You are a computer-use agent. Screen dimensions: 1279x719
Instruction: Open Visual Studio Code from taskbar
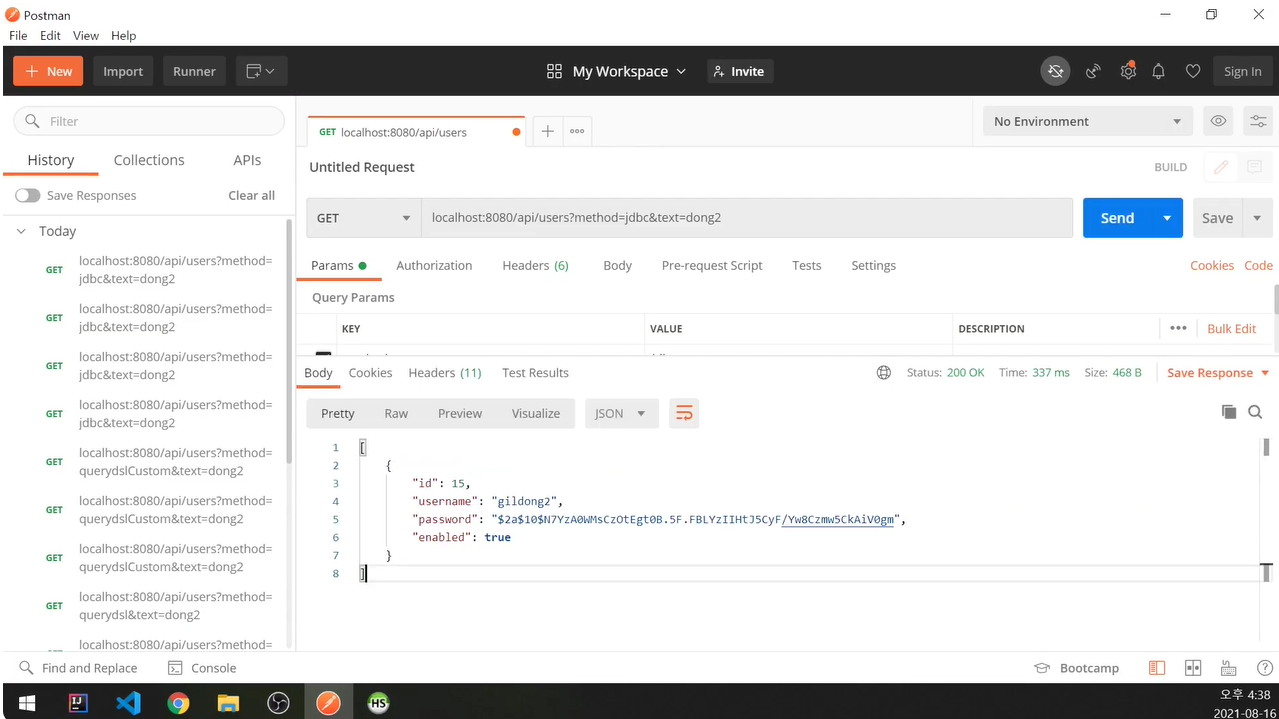pyautogui.click(x=128, y=703)
